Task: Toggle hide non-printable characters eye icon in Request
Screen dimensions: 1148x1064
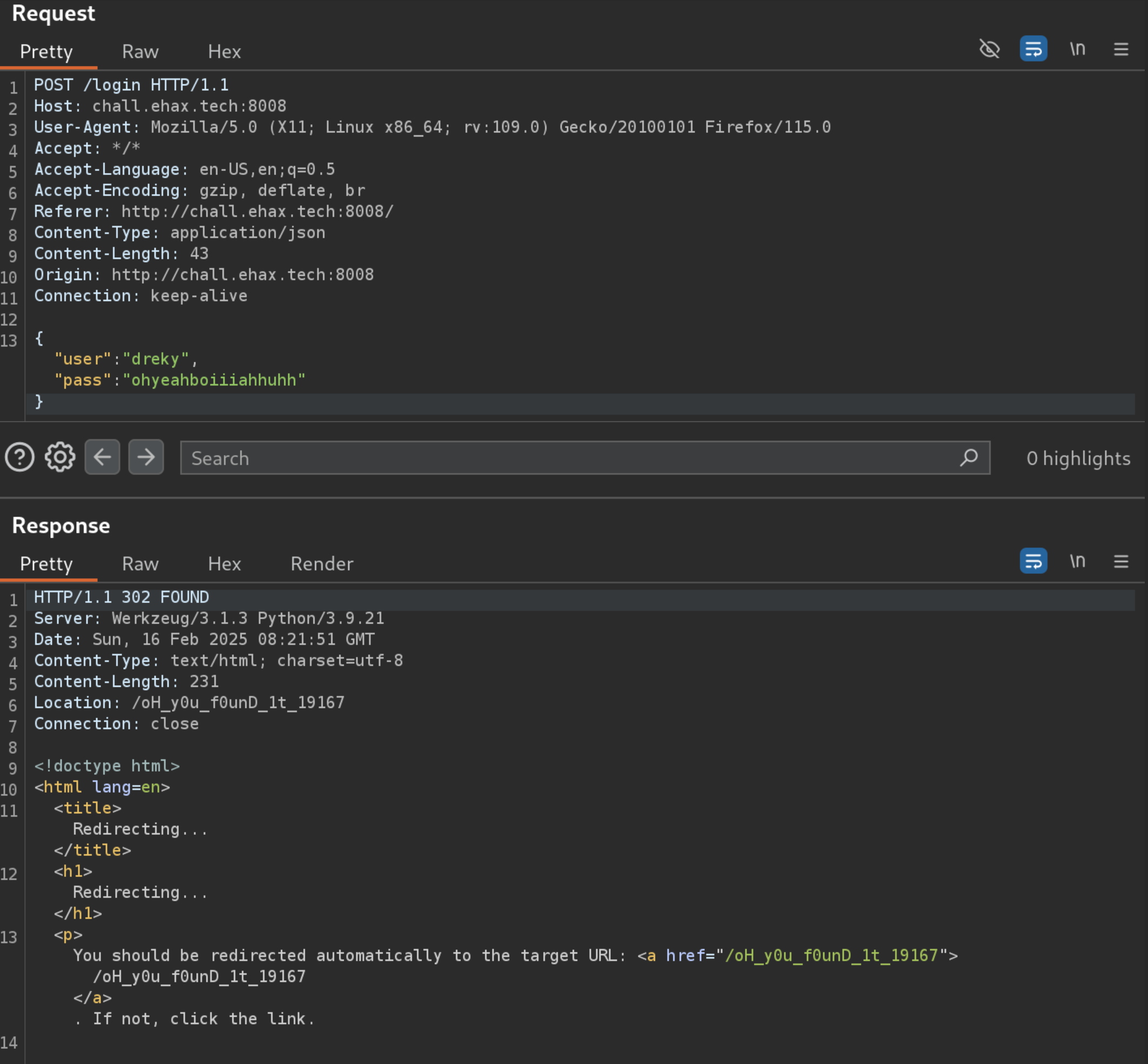Action: pos(989,49)
